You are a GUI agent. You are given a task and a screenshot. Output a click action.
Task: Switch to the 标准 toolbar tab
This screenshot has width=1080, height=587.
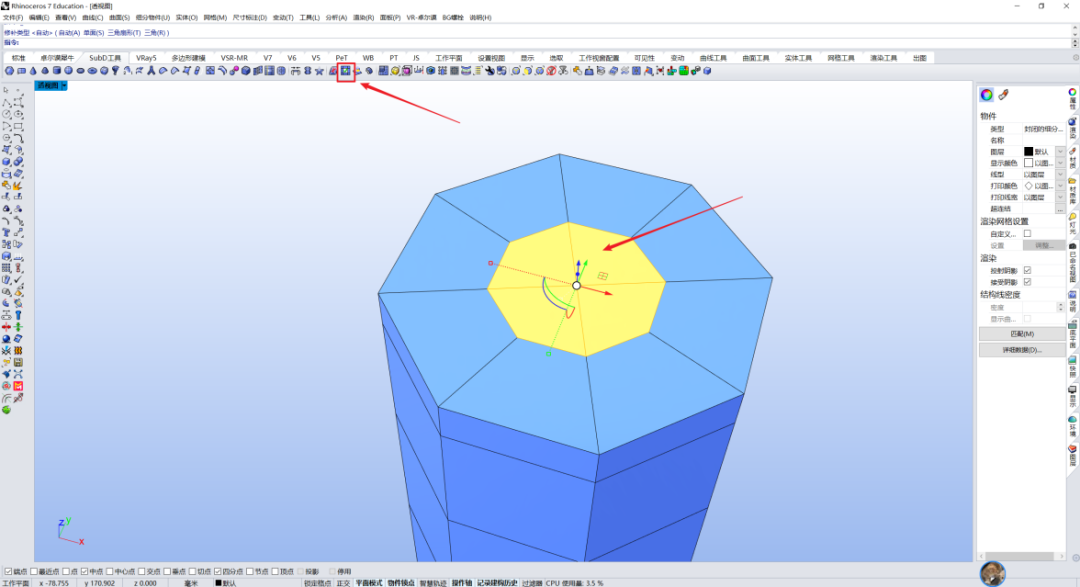(19, 58)
